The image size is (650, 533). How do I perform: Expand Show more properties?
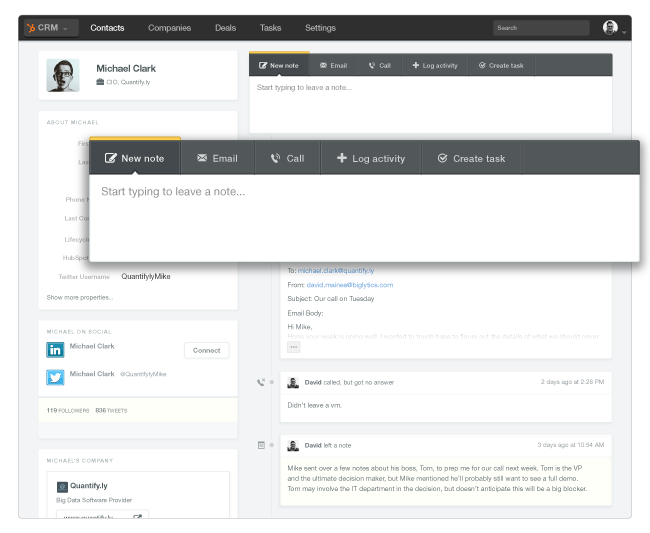point(80,297)
